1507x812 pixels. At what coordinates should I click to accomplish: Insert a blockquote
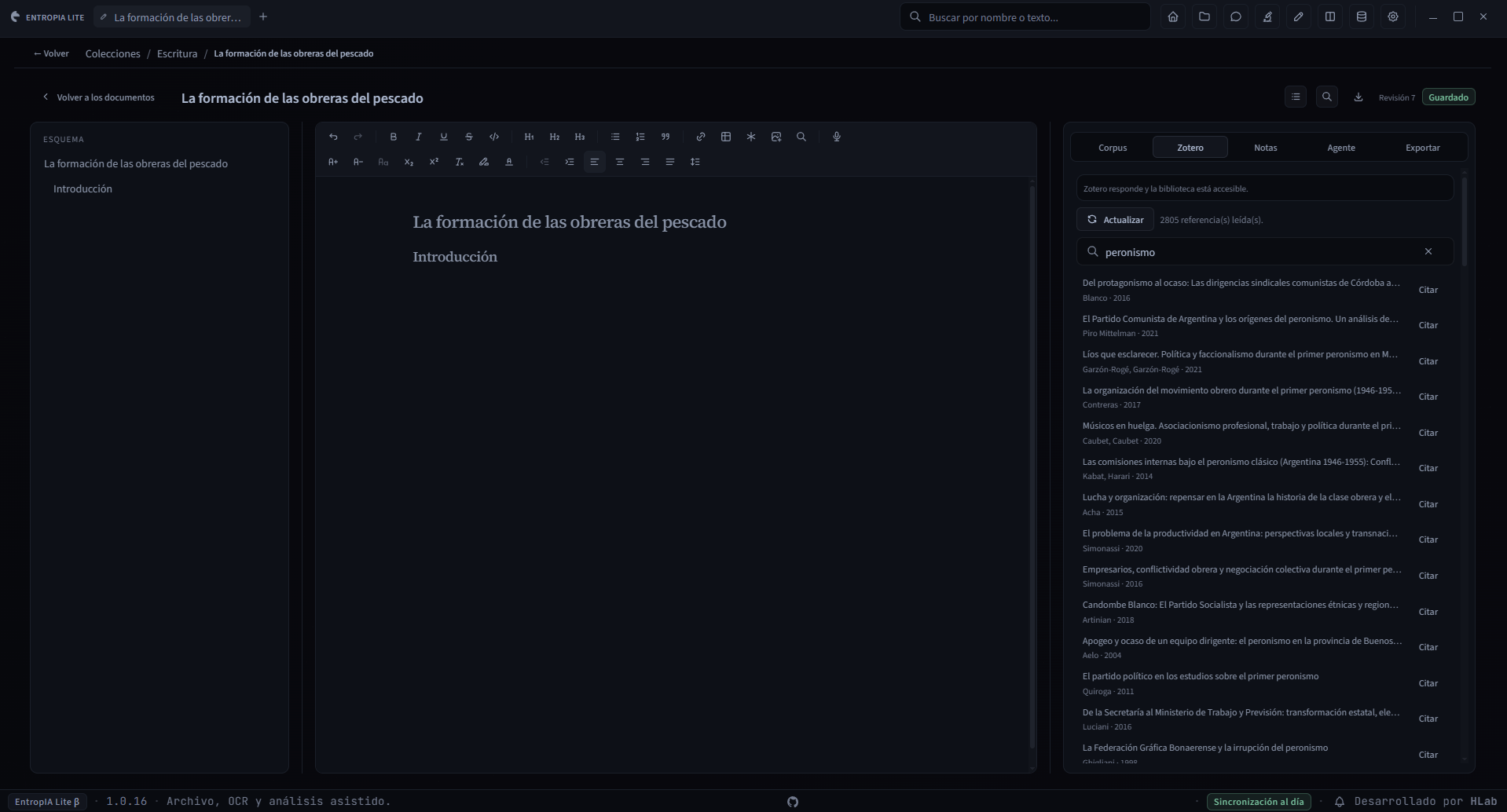coord(665,137)
